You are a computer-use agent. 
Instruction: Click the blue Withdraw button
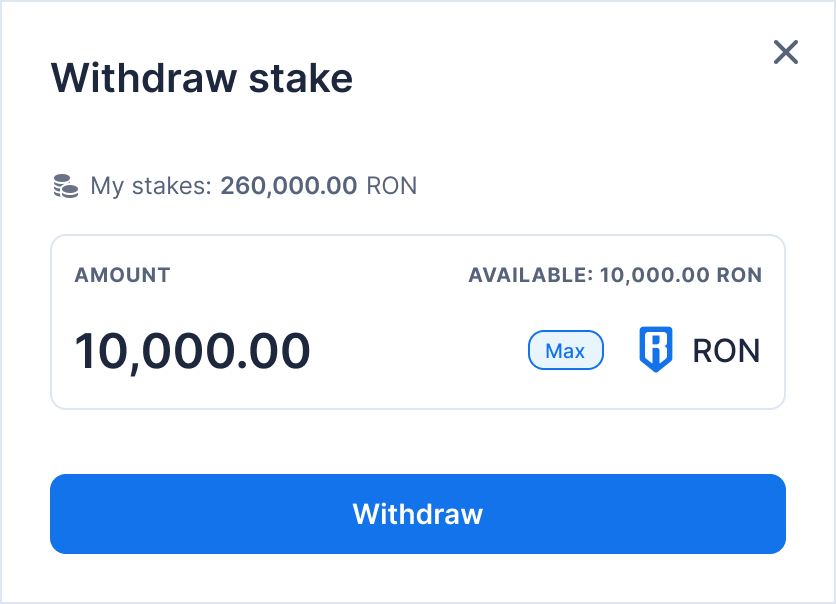point(418,514)
